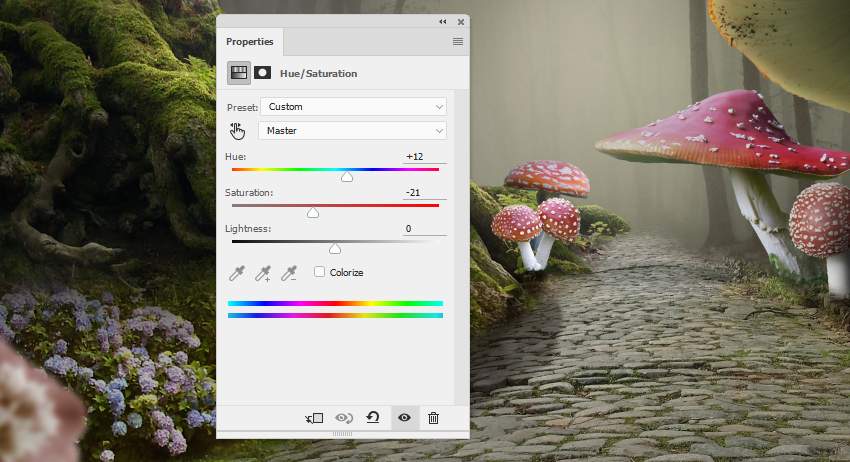This screenshot has width=850, height=462.
Task: Click the Hue slider handle
Action: [347, 176]
